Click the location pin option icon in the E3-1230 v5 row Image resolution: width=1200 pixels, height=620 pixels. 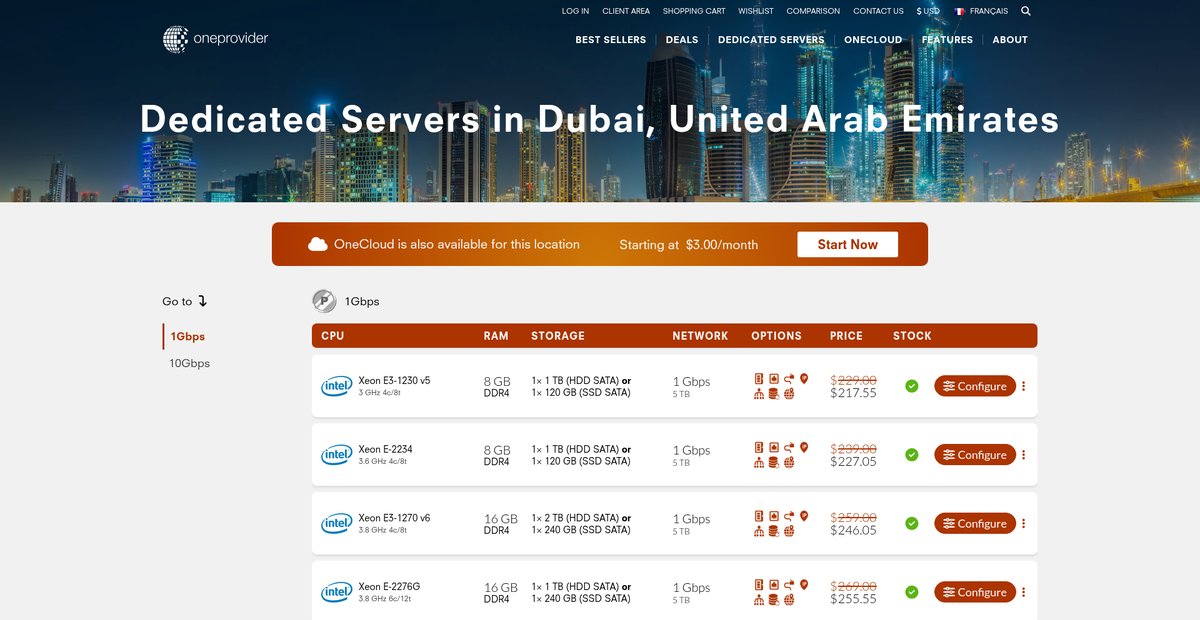(803, 379)
